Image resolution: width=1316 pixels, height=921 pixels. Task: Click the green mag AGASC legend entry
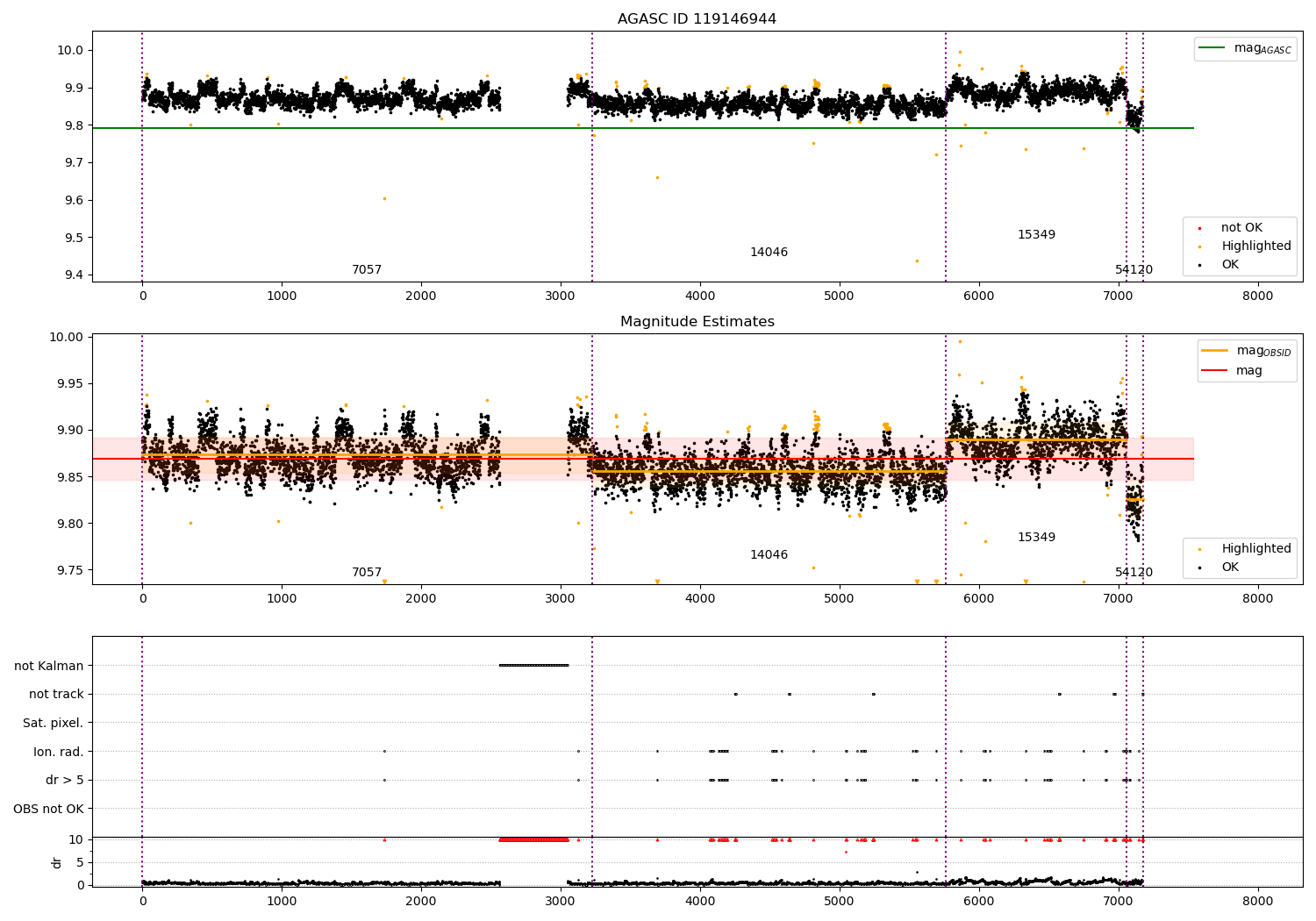pos(1245,48)
